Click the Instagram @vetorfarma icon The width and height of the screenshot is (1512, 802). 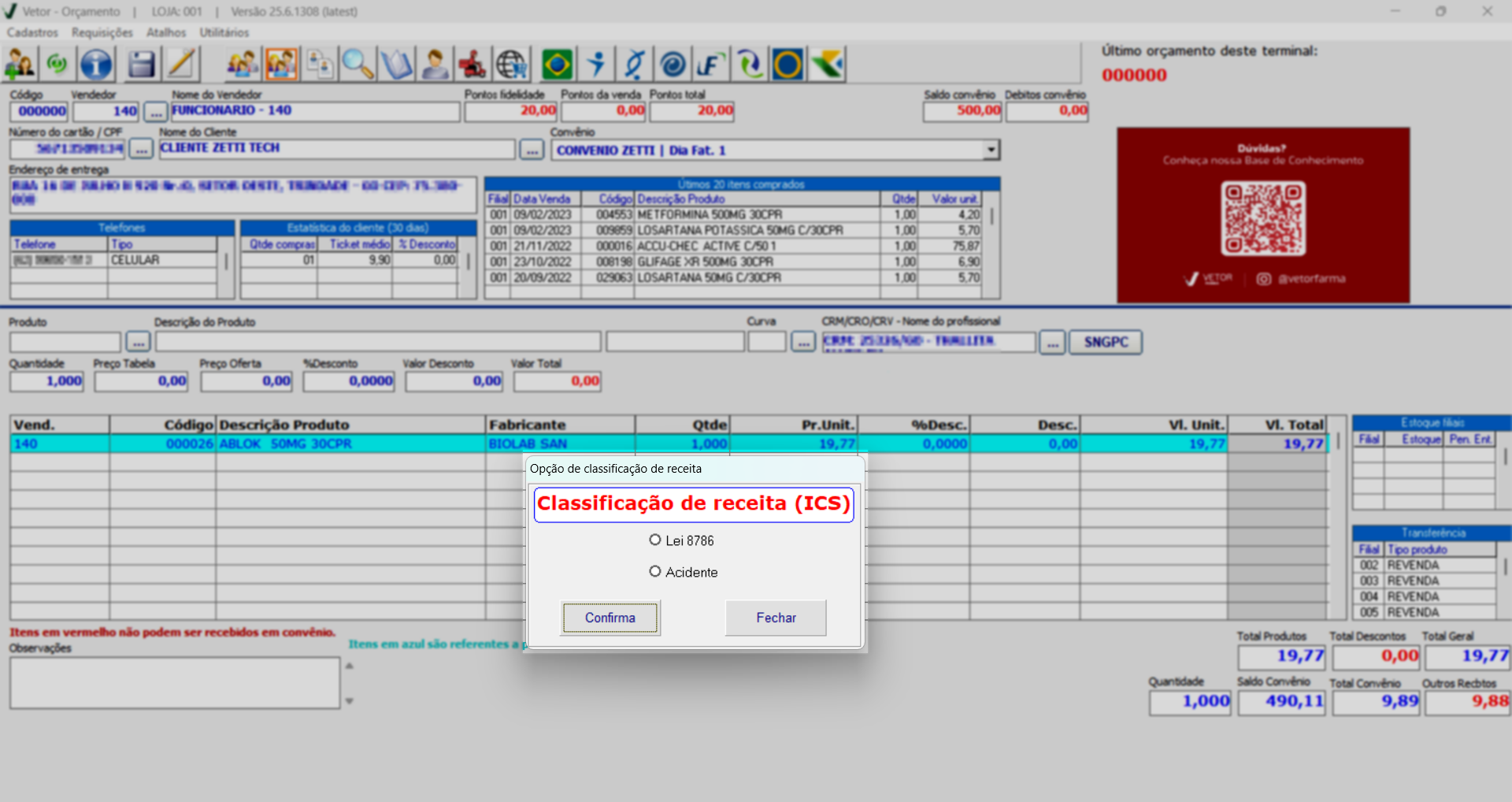(1263, 279)
